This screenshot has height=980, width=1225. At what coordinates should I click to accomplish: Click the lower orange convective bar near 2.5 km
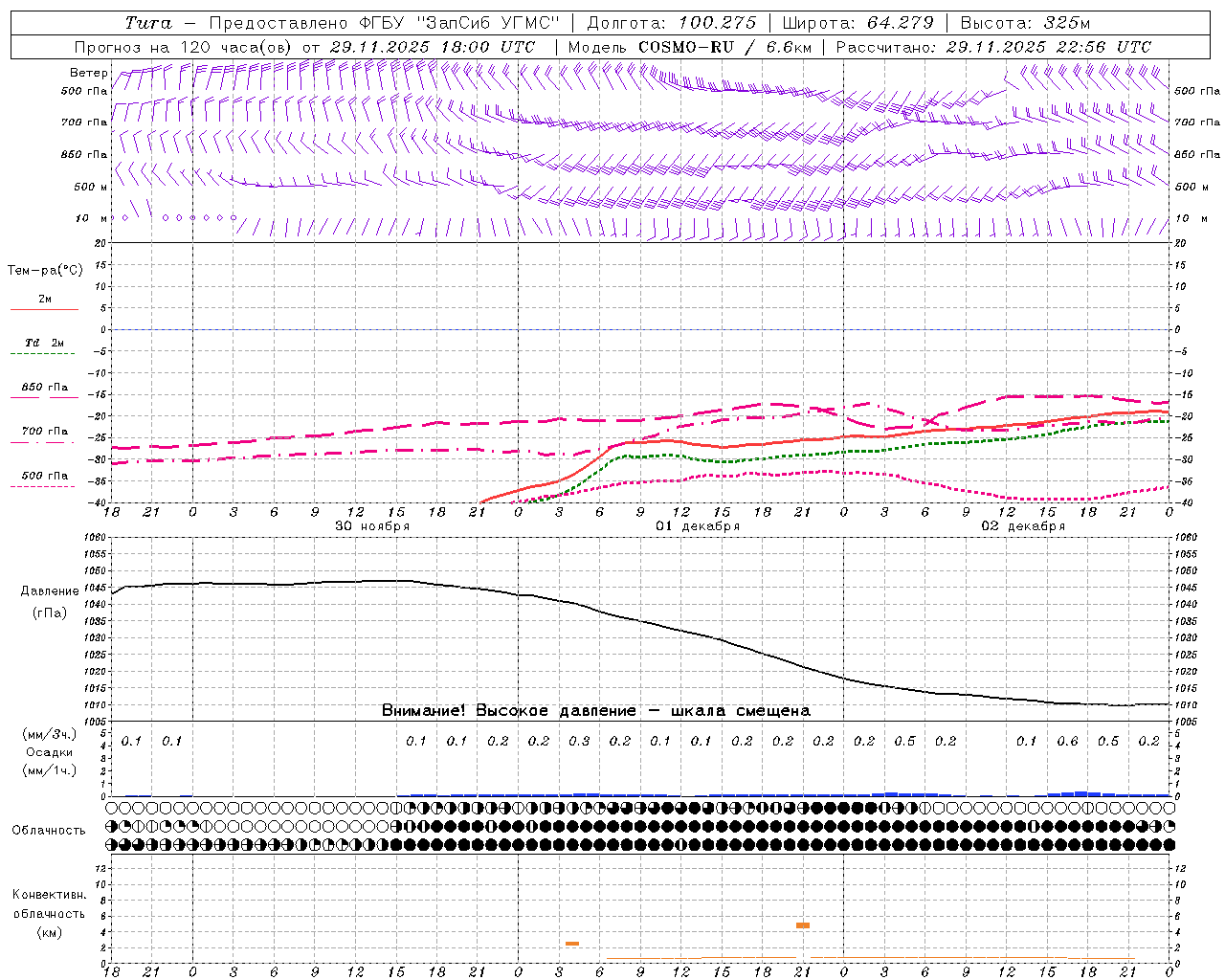click(x=572, y=944)
